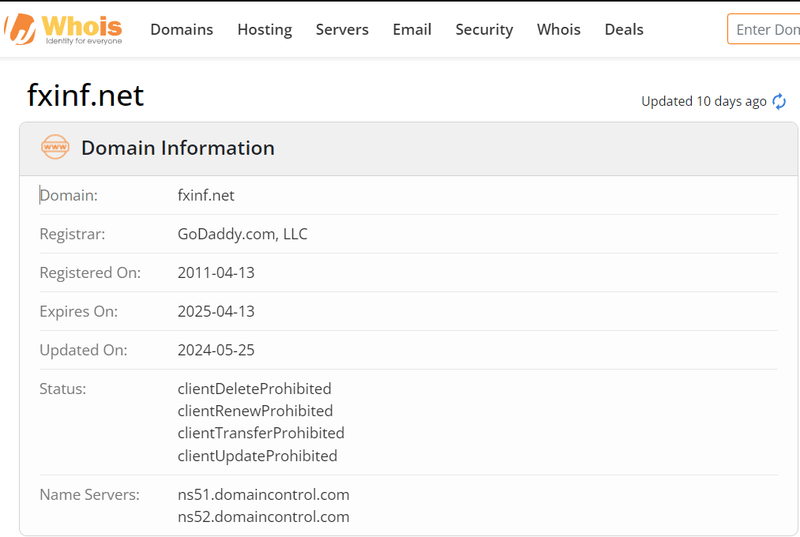The height and width of the screenshot is (537, 800).
Task: Select the clientUpdateProhibited status
Action: (x=257, y=456)
